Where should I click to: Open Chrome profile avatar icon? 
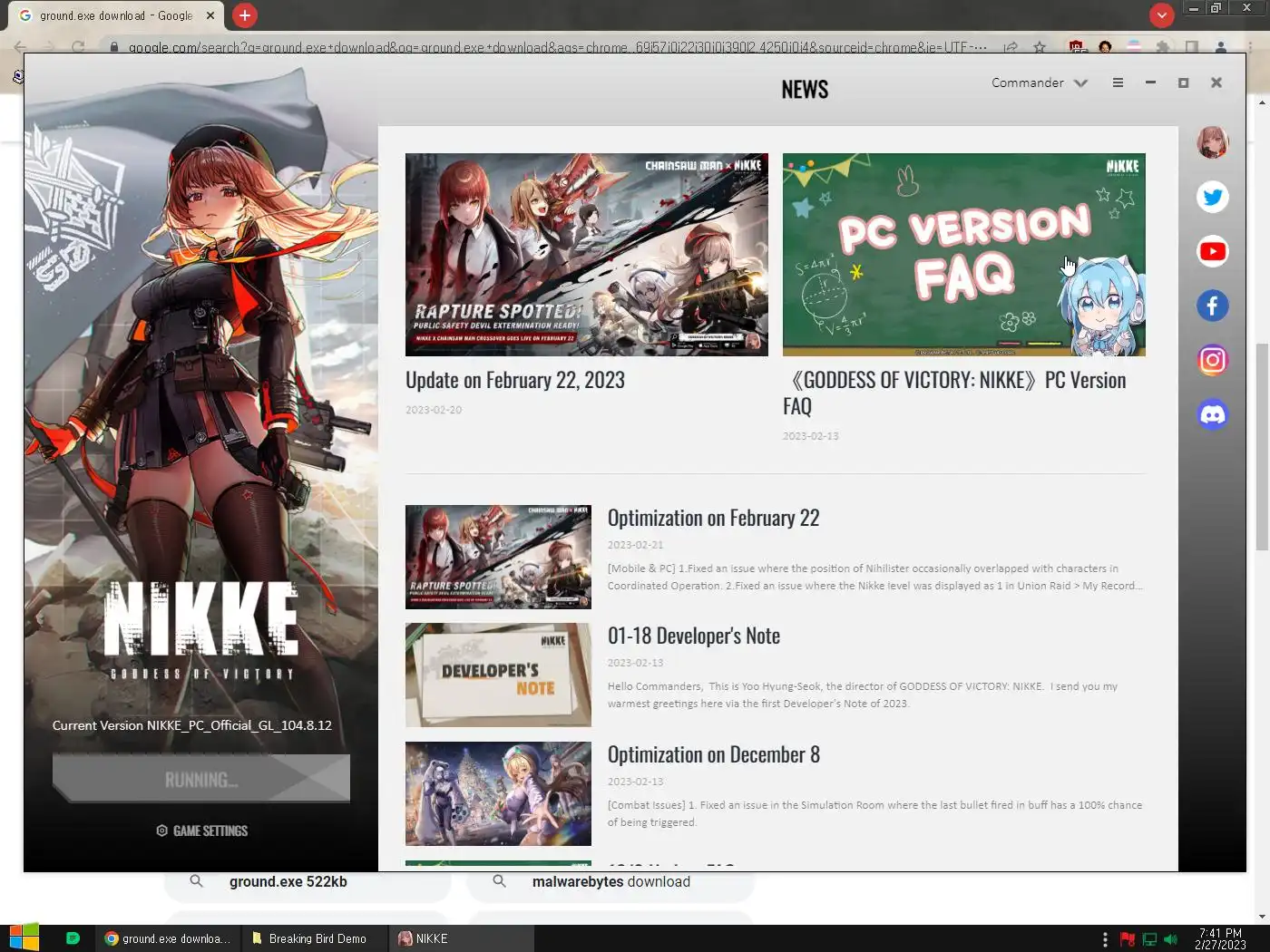[x=1221, y=46]
